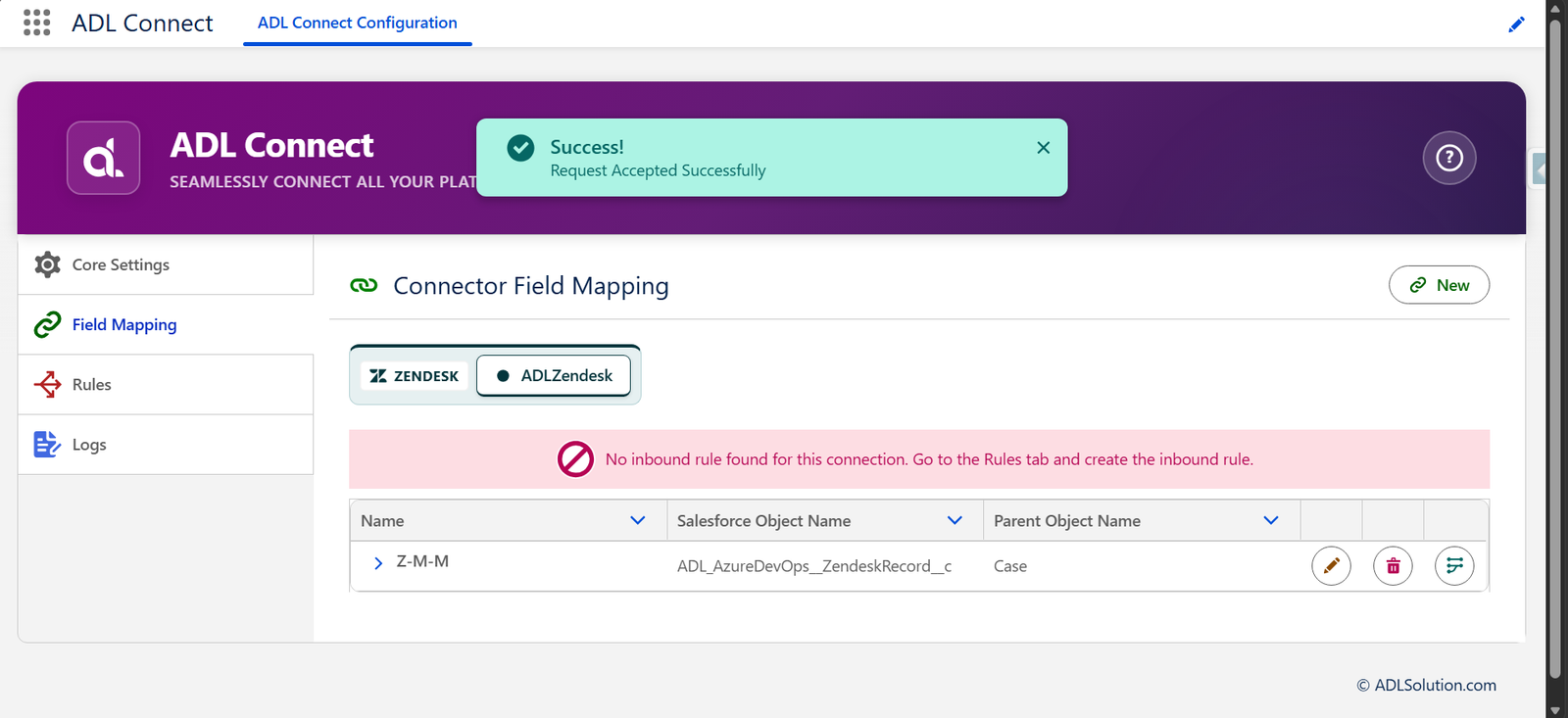Click the pencil edit icon top right
Image resolution: width=1568 pixels, height=718 pixels.
(1516, 24)
